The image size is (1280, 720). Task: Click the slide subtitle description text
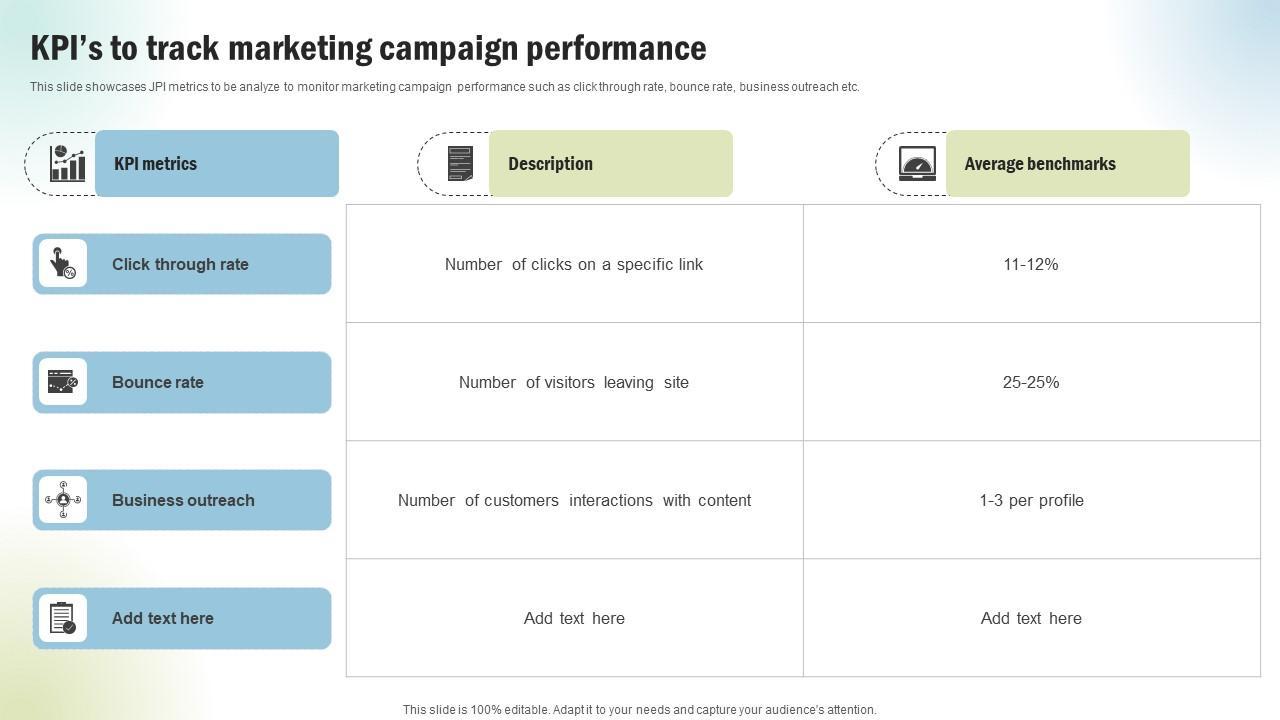tap(444, 87)
